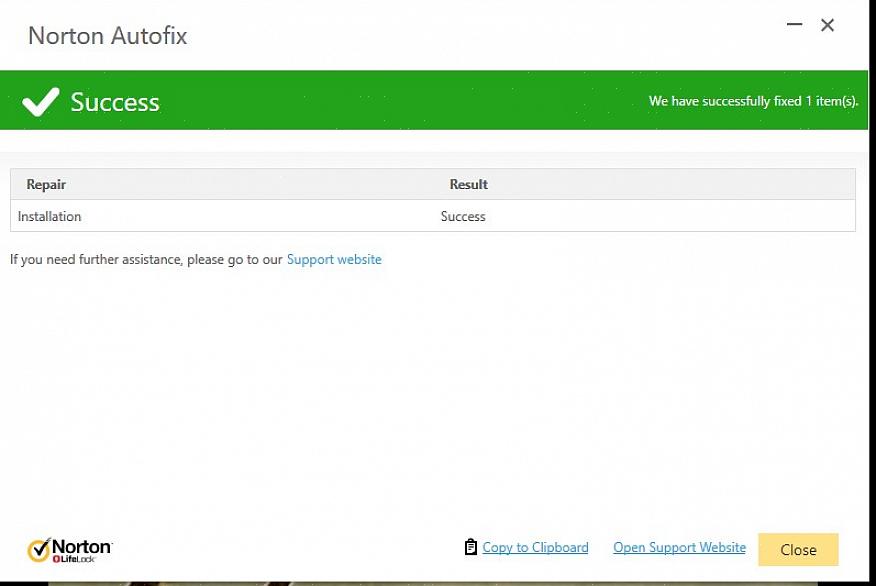Click the Norton Autofix window title
876x586 pixels.
[x=107, y=36]
